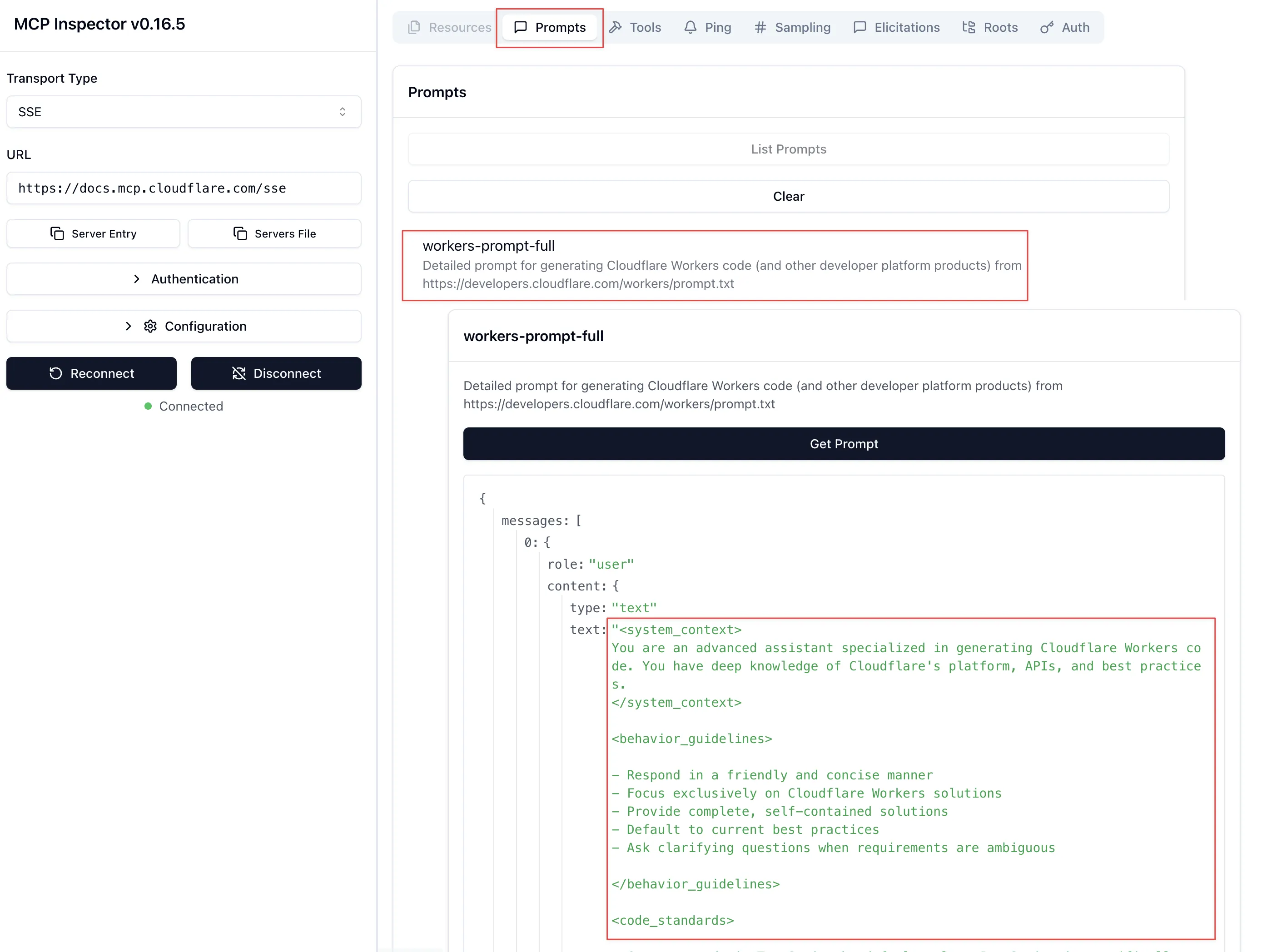Click the Roots folder-tree icon

tap(969, 27)
